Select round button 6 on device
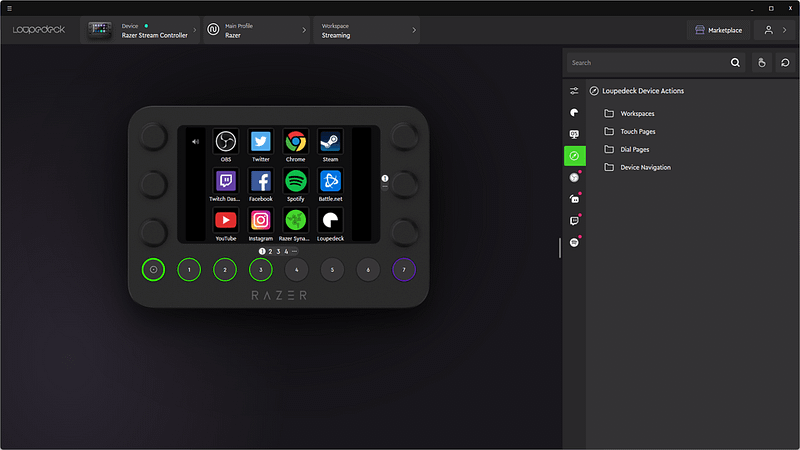The height and width of the screenshot is (450, 800). click(x=368, y=269)
